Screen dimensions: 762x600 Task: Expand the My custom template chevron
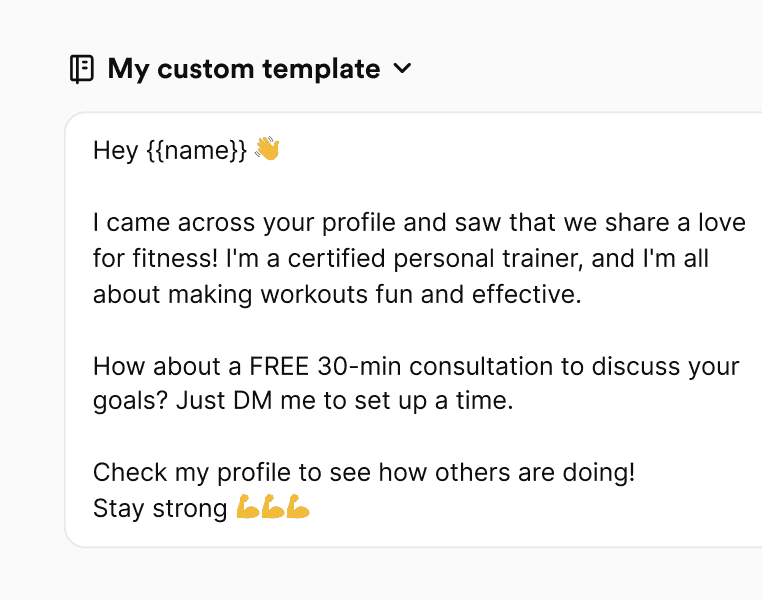(x=402, y=69)
